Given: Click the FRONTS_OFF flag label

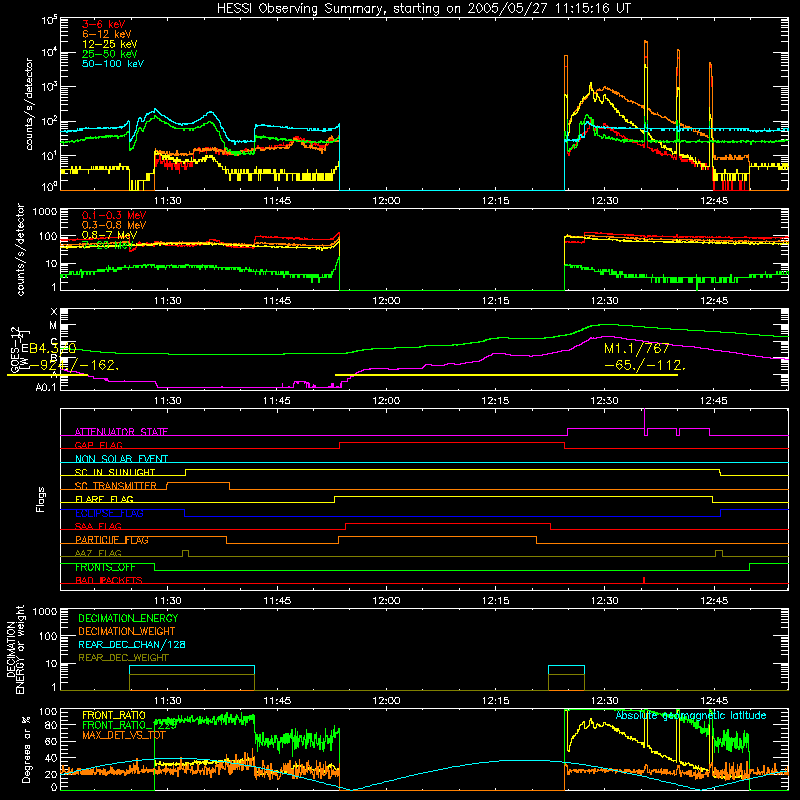Looking at the screenshot, I should coord(105,567).
